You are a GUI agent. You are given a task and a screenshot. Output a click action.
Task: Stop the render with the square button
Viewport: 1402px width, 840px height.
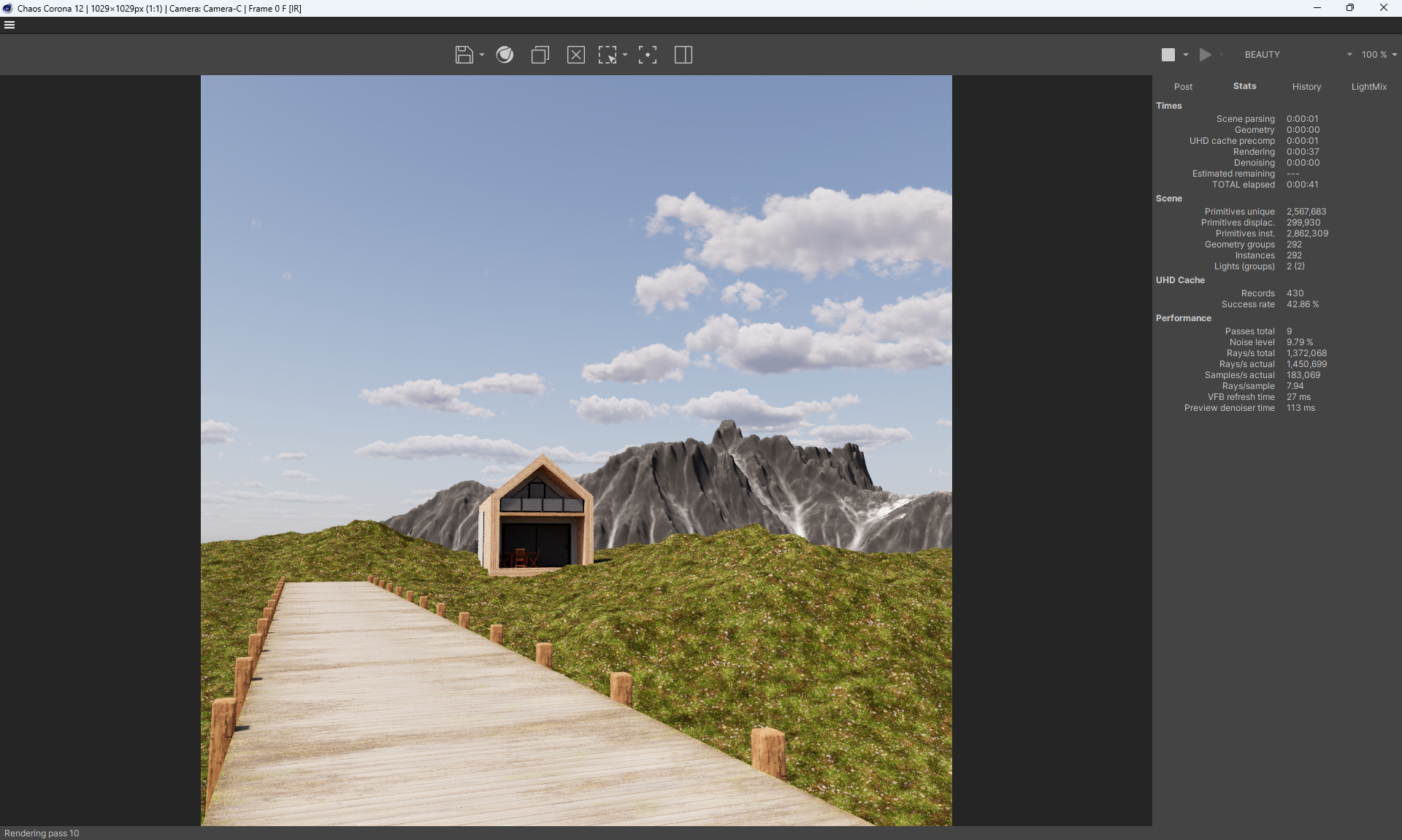click(1168, 55)
